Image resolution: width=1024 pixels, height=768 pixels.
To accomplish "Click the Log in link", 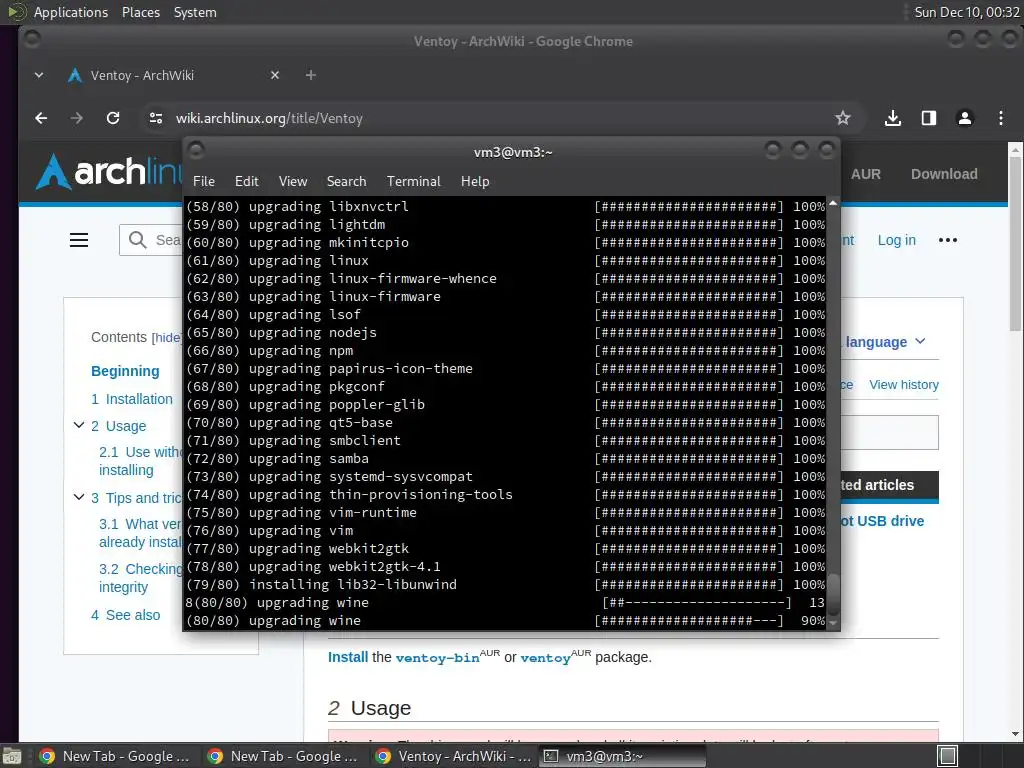I will (896, 240).
